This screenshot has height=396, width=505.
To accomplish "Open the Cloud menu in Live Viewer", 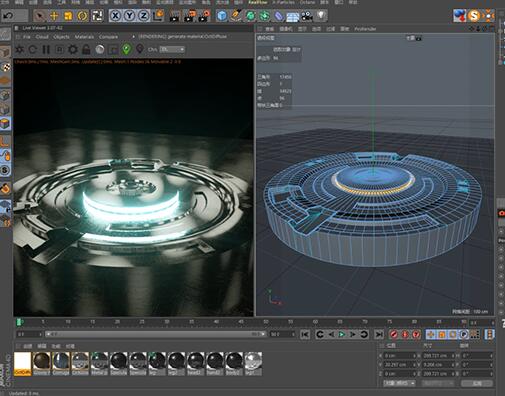I will (x=42, y=37).
